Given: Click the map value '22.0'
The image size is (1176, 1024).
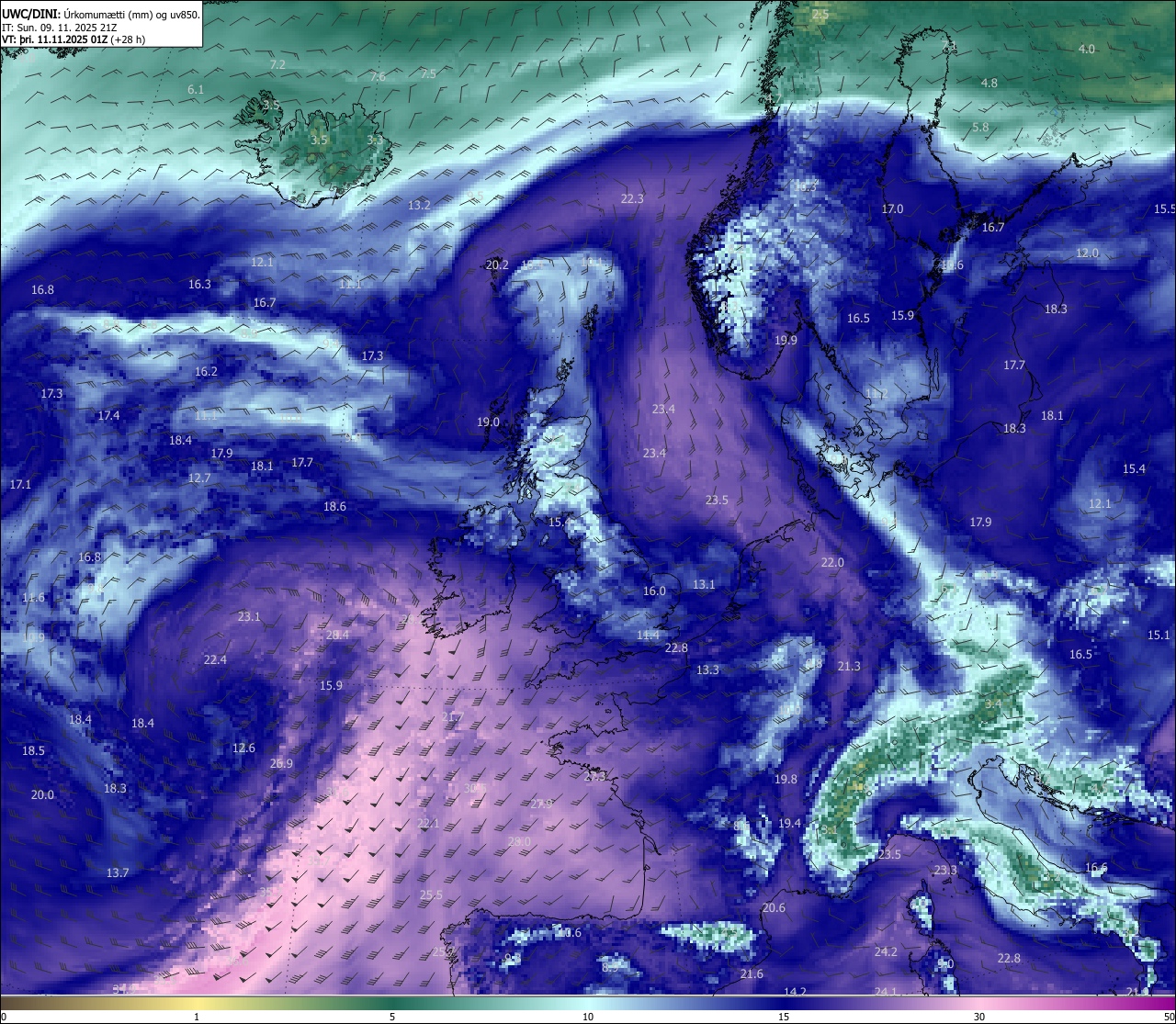Looking at the screenshot, I should [832, 563].
